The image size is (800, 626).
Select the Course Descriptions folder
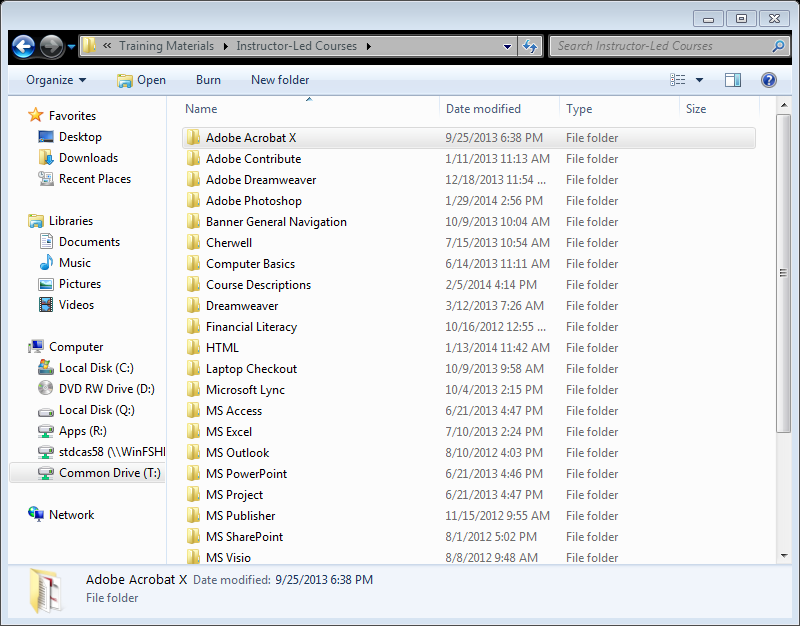click(258, 285)
